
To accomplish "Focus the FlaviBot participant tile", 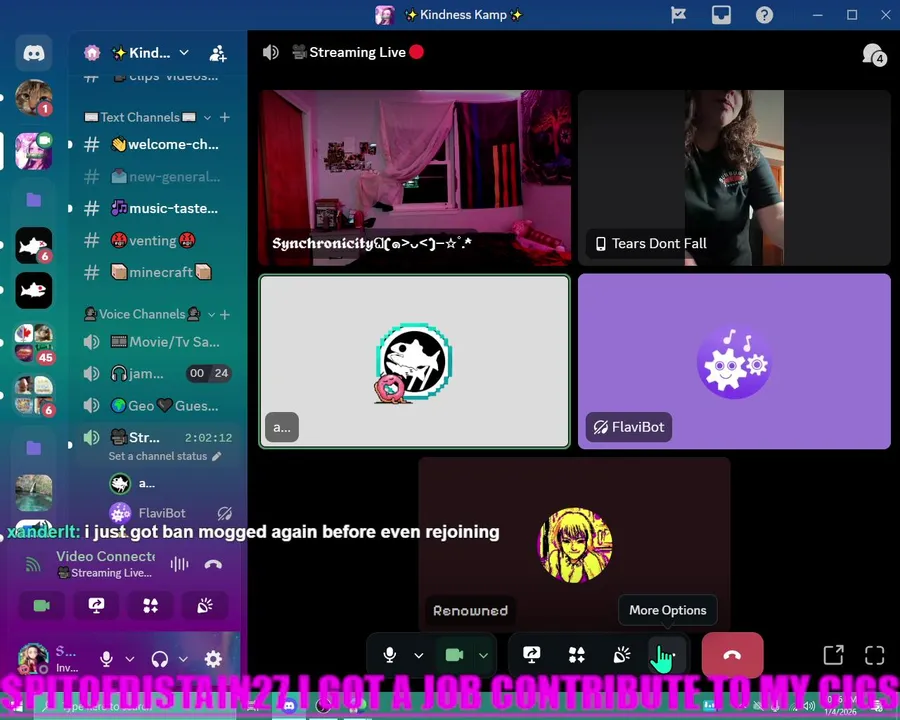I will (734, 361).
